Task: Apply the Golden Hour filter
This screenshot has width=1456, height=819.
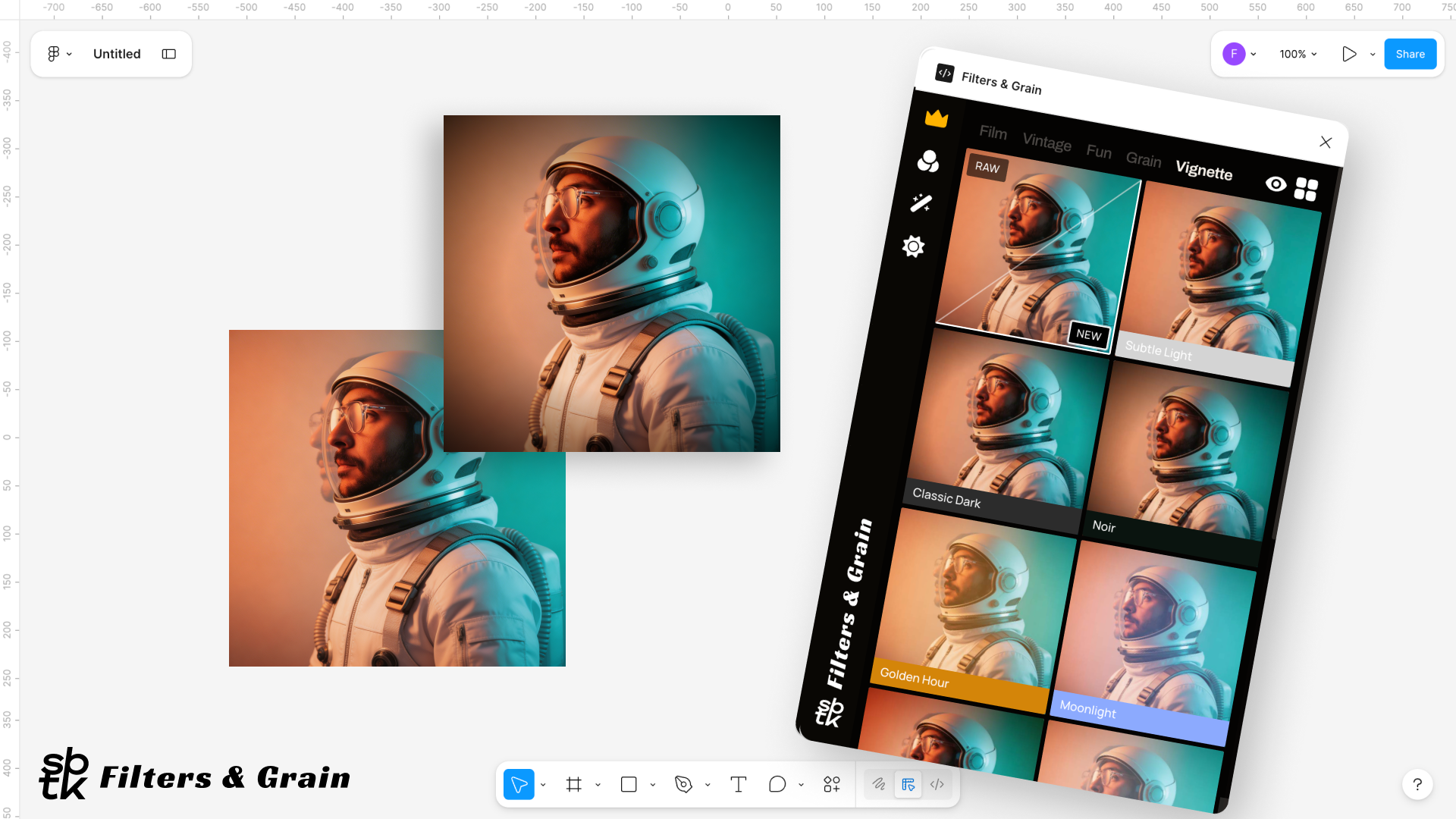Action: pos(974,610)
